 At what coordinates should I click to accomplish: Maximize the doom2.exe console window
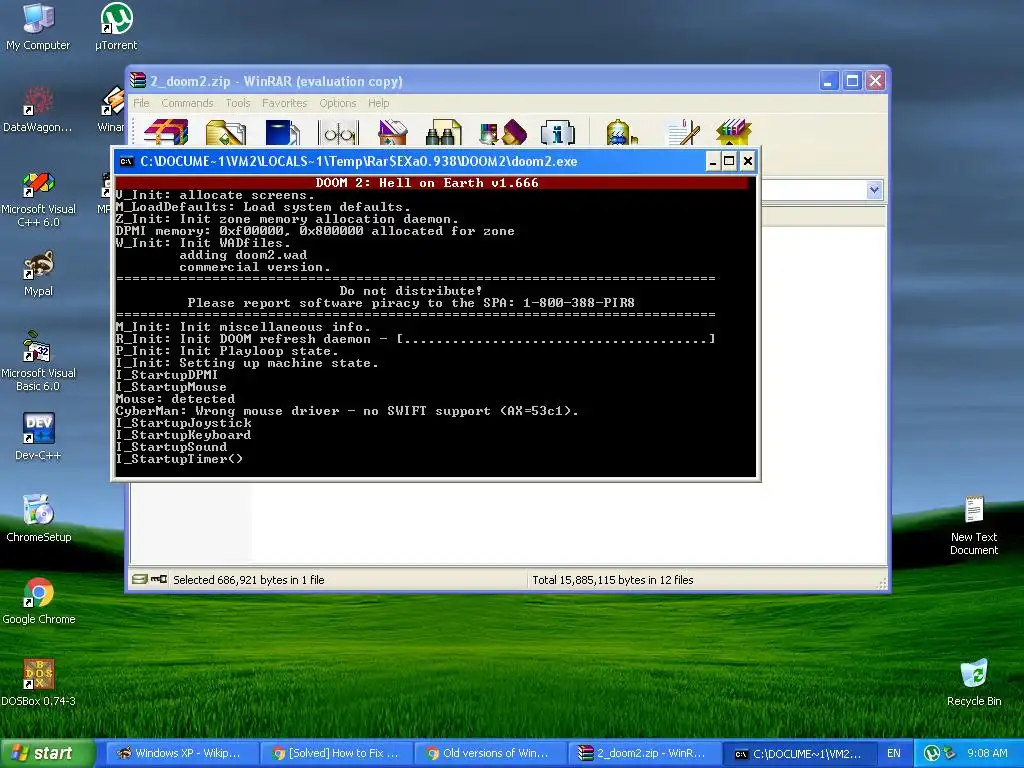click(x=729, y=161)
